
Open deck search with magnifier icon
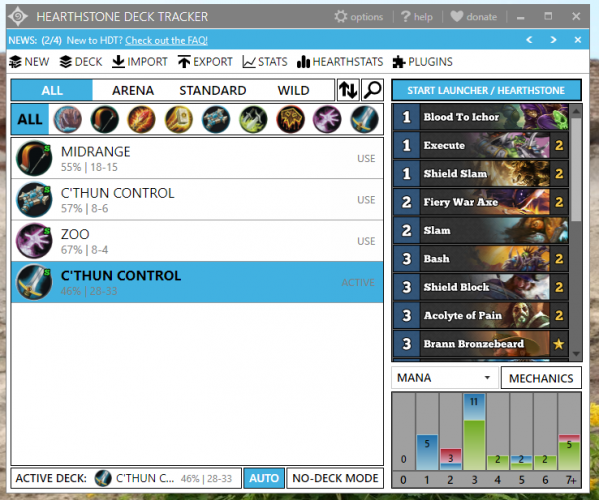[x=372, y=90]
